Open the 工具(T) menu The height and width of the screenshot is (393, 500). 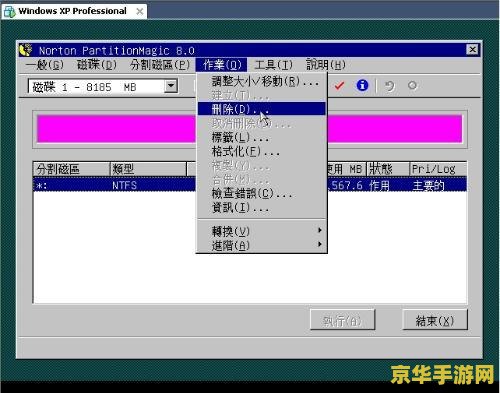273,65
